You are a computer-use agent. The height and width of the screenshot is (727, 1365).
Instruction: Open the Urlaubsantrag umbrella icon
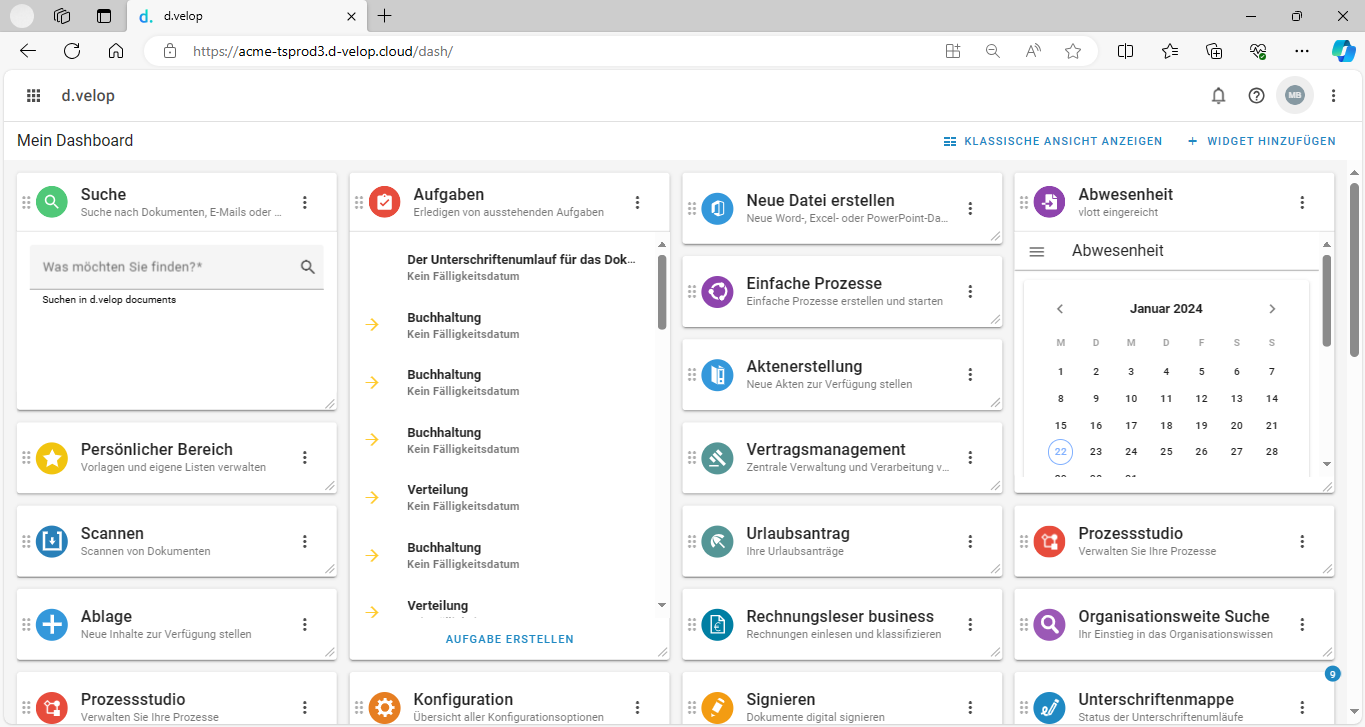click(717, 541)
